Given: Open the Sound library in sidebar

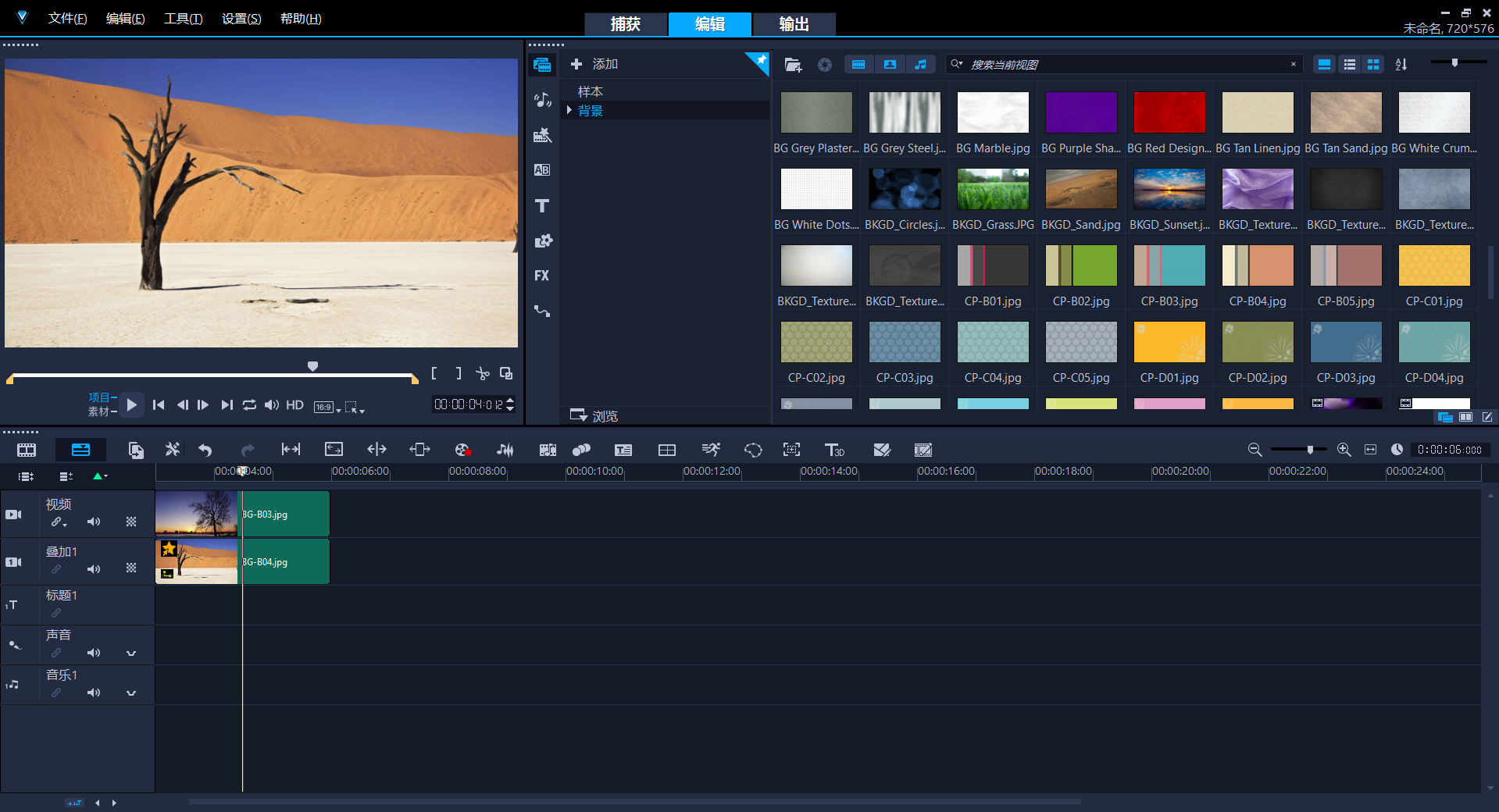Looking at the screenshot, I should [x=542, y=100].
